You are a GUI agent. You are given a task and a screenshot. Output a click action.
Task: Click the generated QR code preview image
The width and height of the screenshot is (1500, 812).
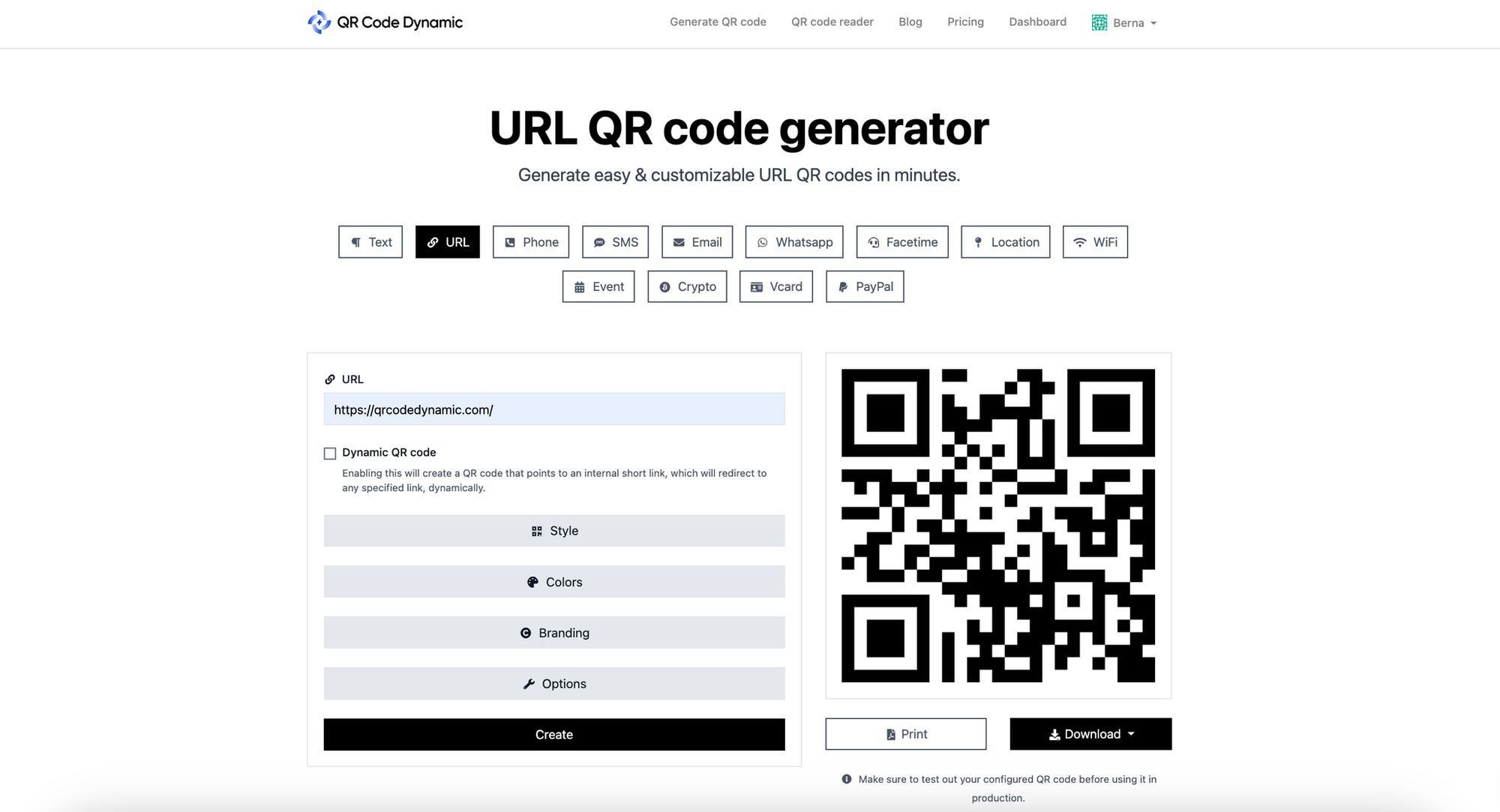point(998,526)
